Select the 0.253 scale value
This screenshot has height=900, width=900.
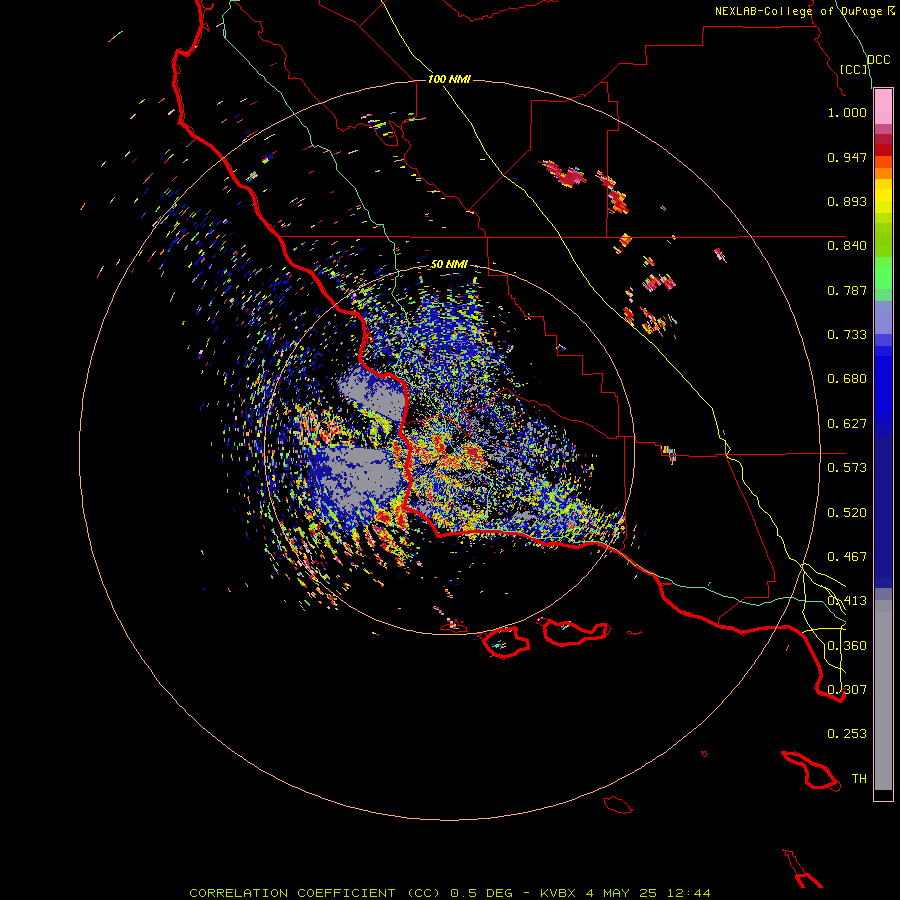pos(847,734)
